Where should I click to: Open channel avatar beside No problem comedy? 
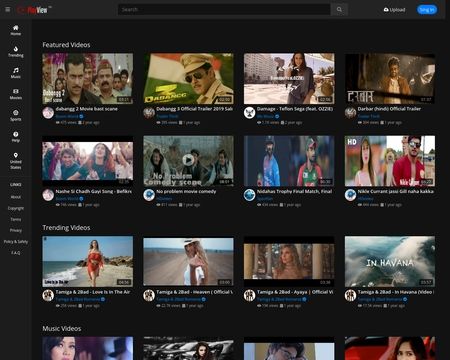pyautogui.click(x=149, y=195)
